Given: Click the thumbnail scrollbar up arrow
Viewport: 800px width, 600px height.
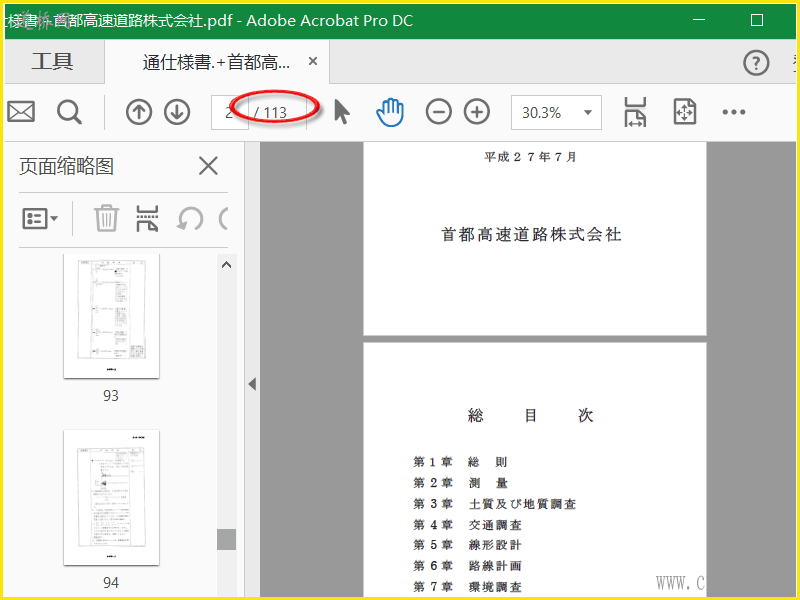Looking at the screenshot, I should point(227,265).
